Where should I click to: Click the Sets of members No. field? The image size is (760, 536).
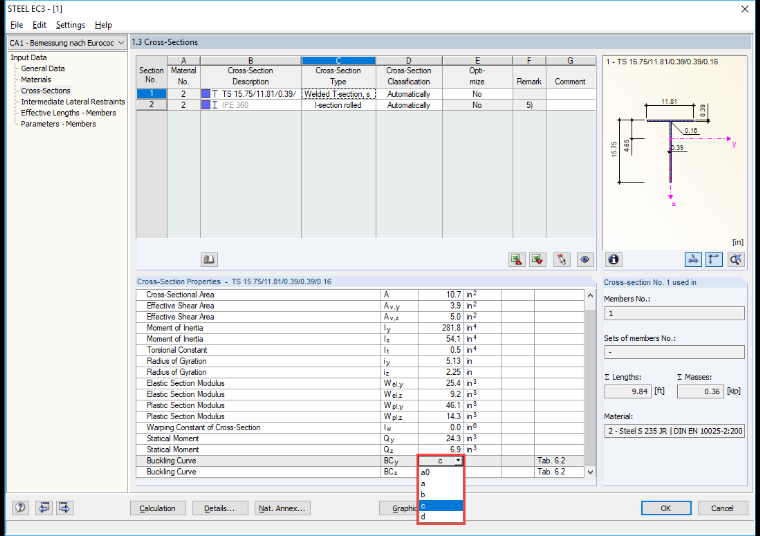(x=674, y=352)
